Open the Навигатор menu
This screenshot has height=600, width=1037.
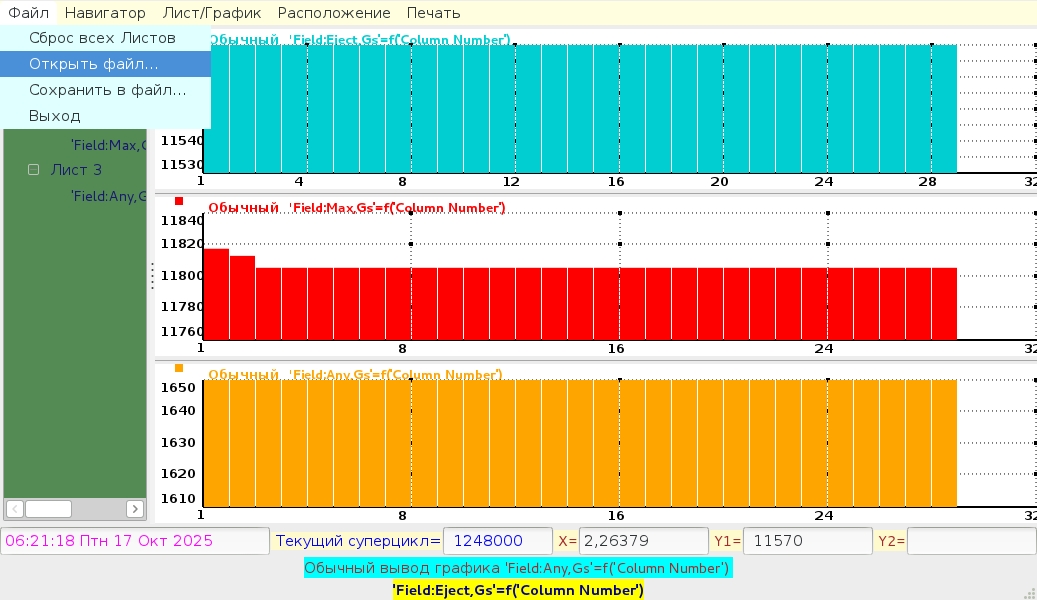(105, 13)
